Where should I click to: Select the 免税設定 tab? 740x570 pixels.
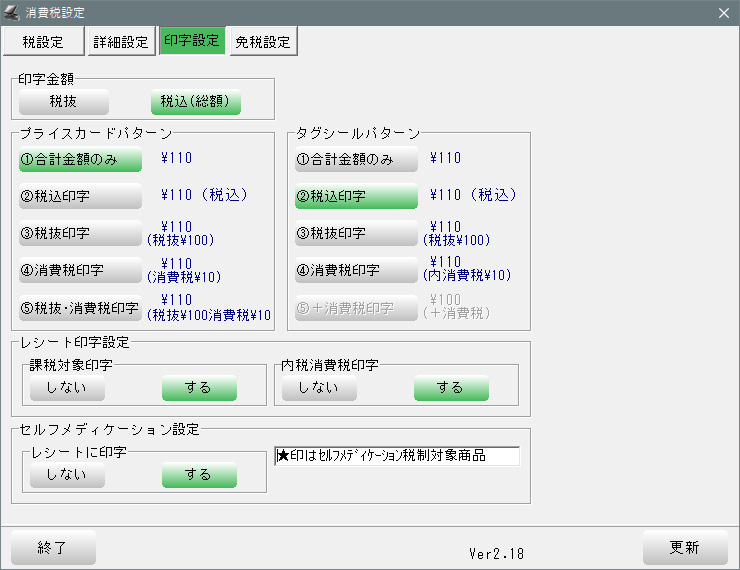pos(263,41)
